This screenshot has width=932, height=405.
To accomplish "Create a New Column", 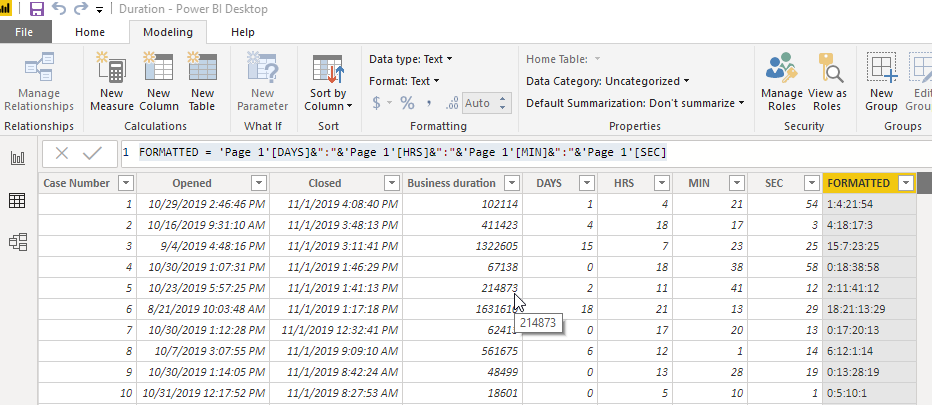I will pos(159,82).
